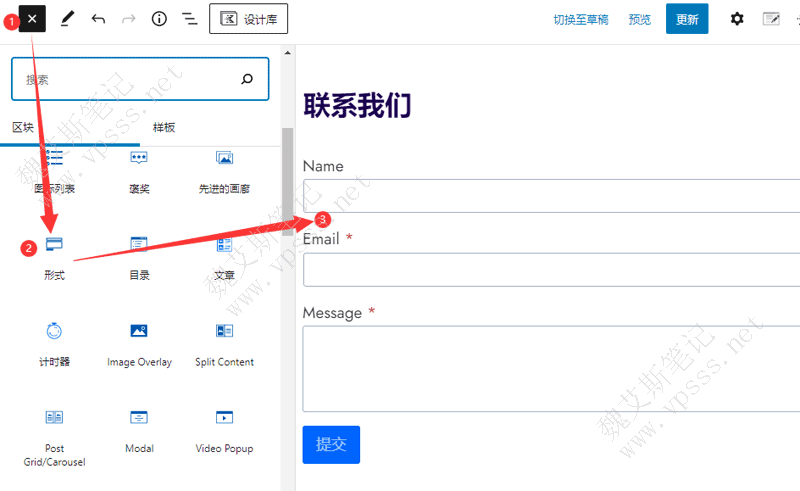Click the Email field label

coord(321,239)
